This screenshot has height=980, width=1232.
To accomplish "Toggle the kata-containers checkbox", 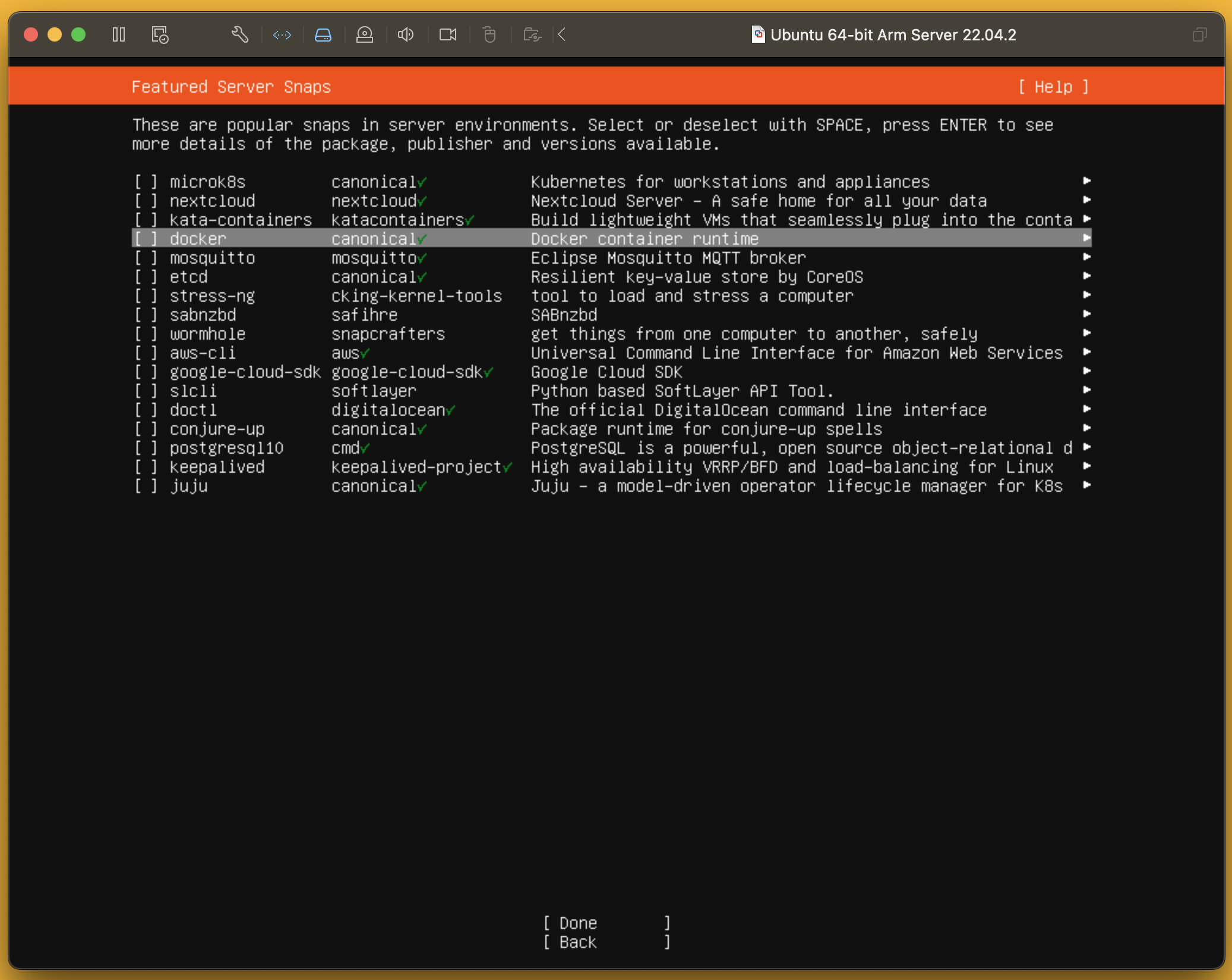I will [146, 220].
